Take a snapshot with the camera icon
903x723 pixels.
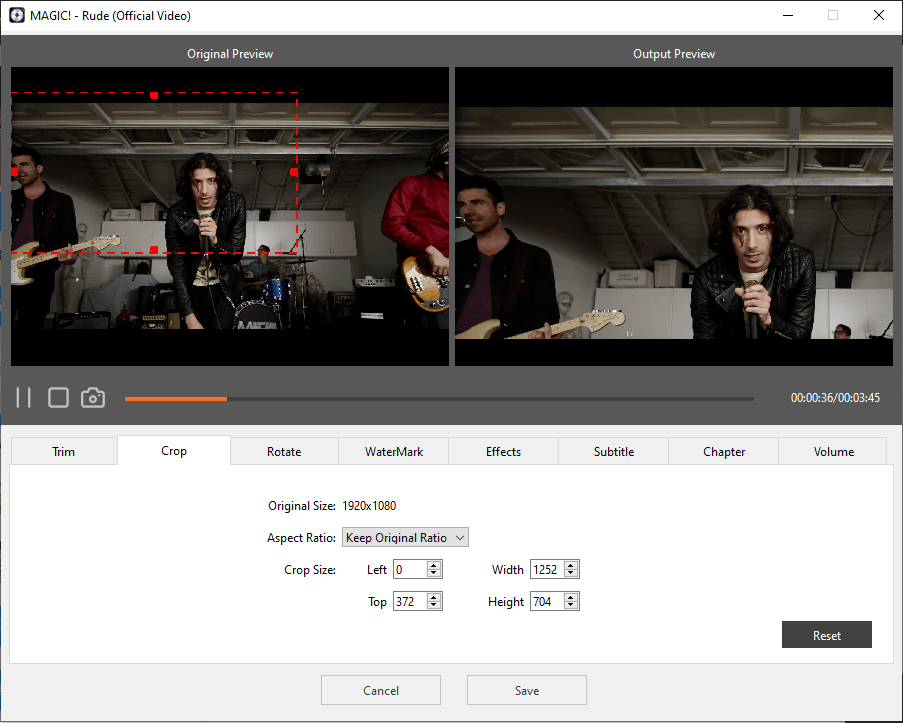pos(93,398)
